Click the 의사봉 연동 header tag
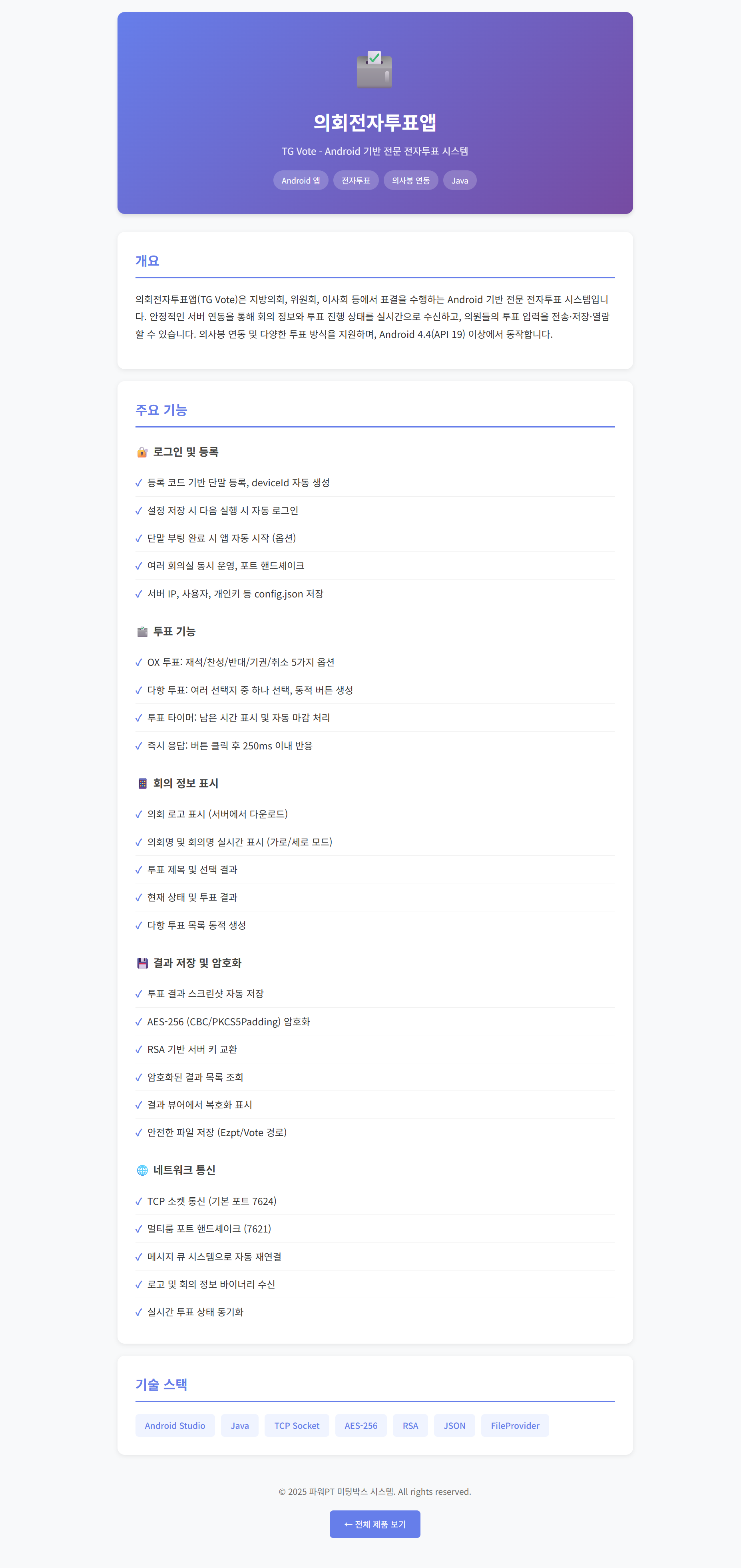The height and width of the screenshot is (1568, 741). 410,180
